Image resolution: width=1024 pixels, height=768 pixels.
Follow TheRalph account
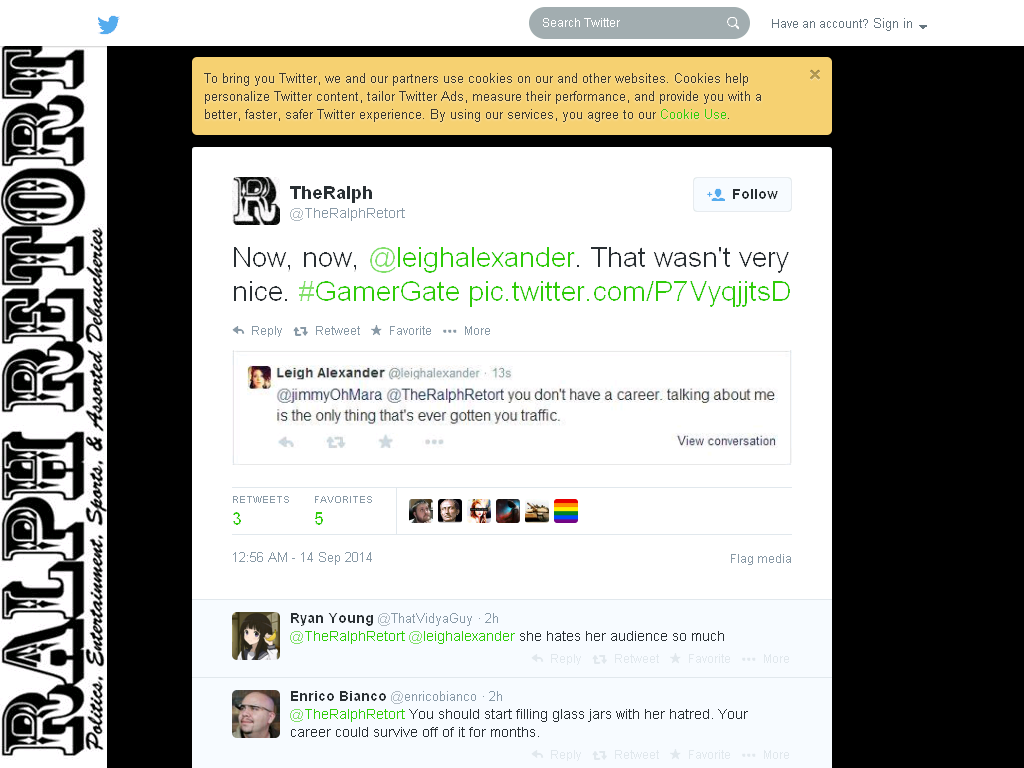(742, 195)
